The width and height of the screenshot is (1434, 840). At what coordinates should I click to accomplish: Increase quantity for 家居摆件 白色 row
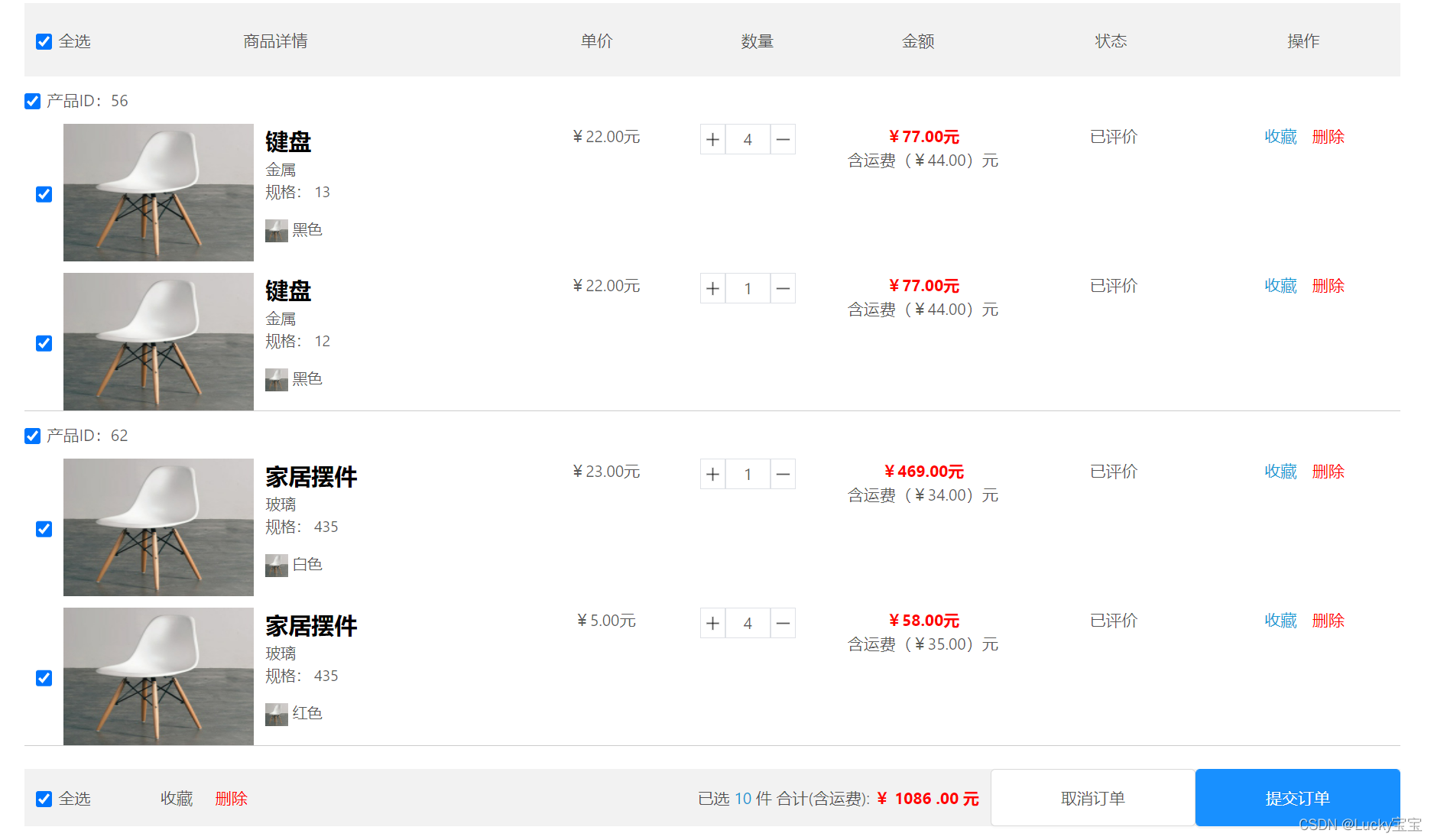(x=712, y=474)
